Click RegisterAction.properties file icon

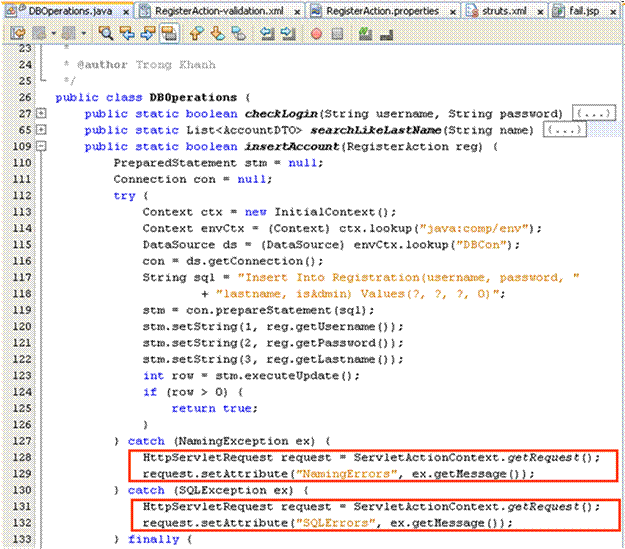(x=316, y=12)
